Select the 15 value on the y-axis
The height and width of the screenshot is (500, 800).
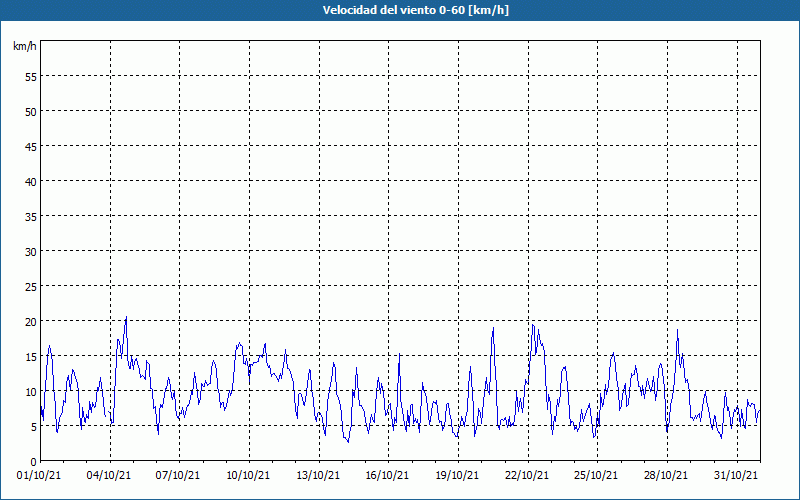tap(31, 357)
